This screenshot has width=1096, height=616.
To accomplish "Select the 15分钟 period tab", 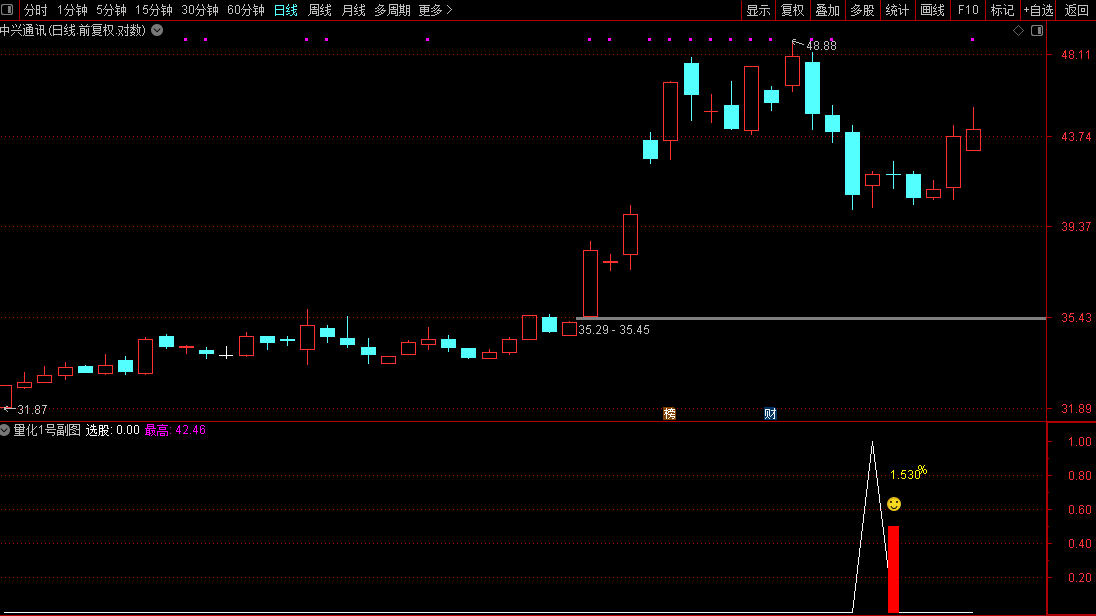I will 154,10.
